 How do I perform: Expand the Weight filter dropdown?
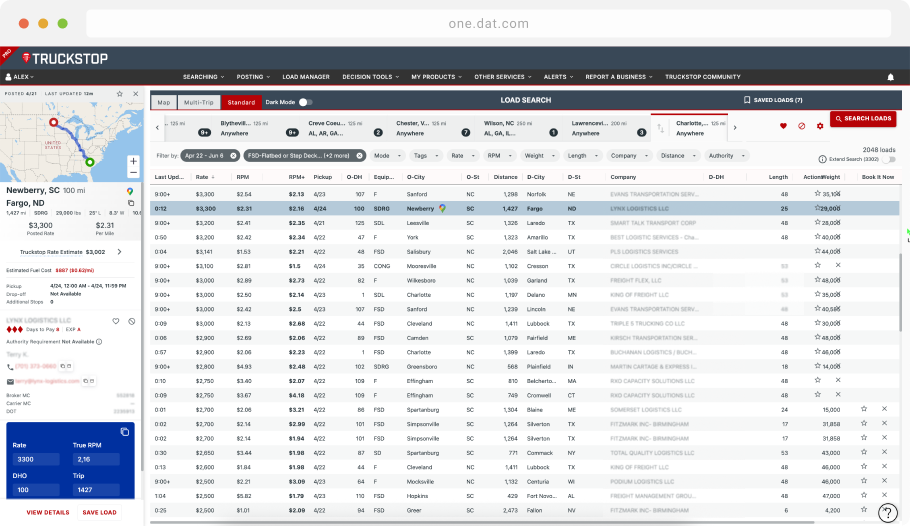pos(538,156)
